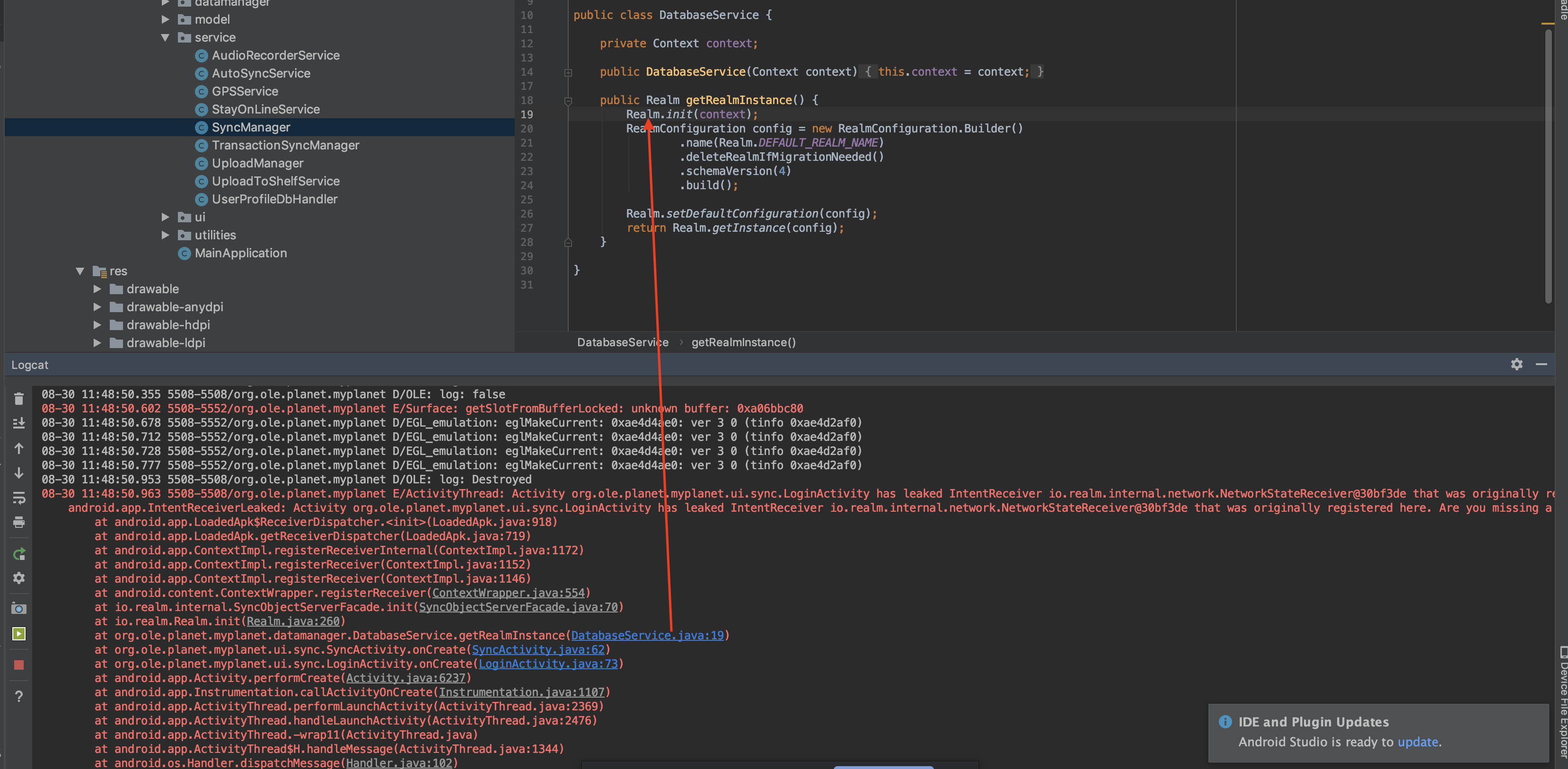Start a screen recording of the device
This screenshot has height=769, width=1568.
[19, 633]
